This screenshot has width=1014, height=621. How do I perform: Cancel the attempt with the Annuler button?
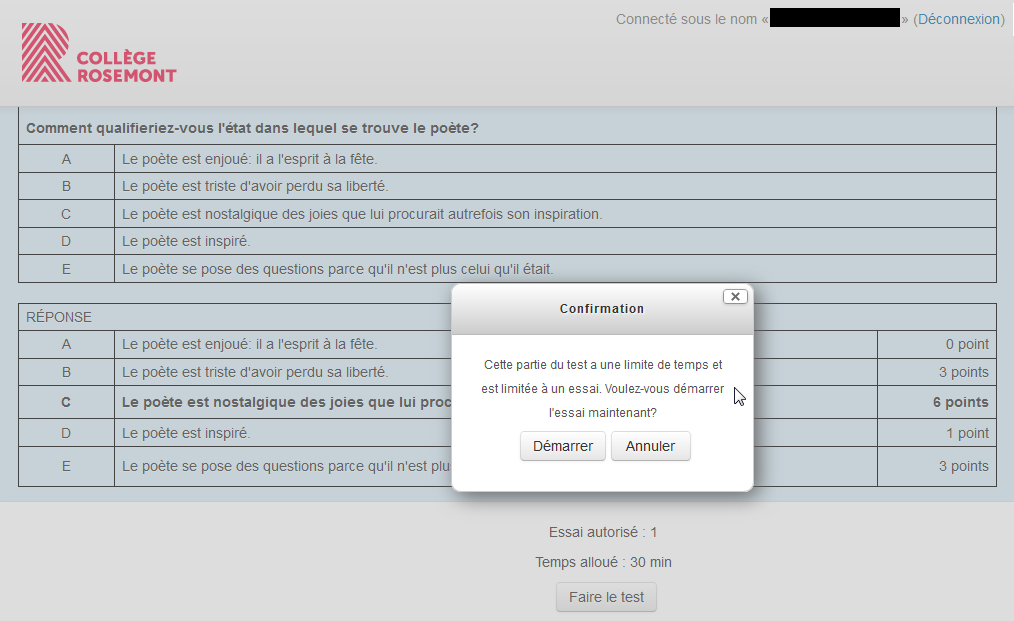coord(650,446)
